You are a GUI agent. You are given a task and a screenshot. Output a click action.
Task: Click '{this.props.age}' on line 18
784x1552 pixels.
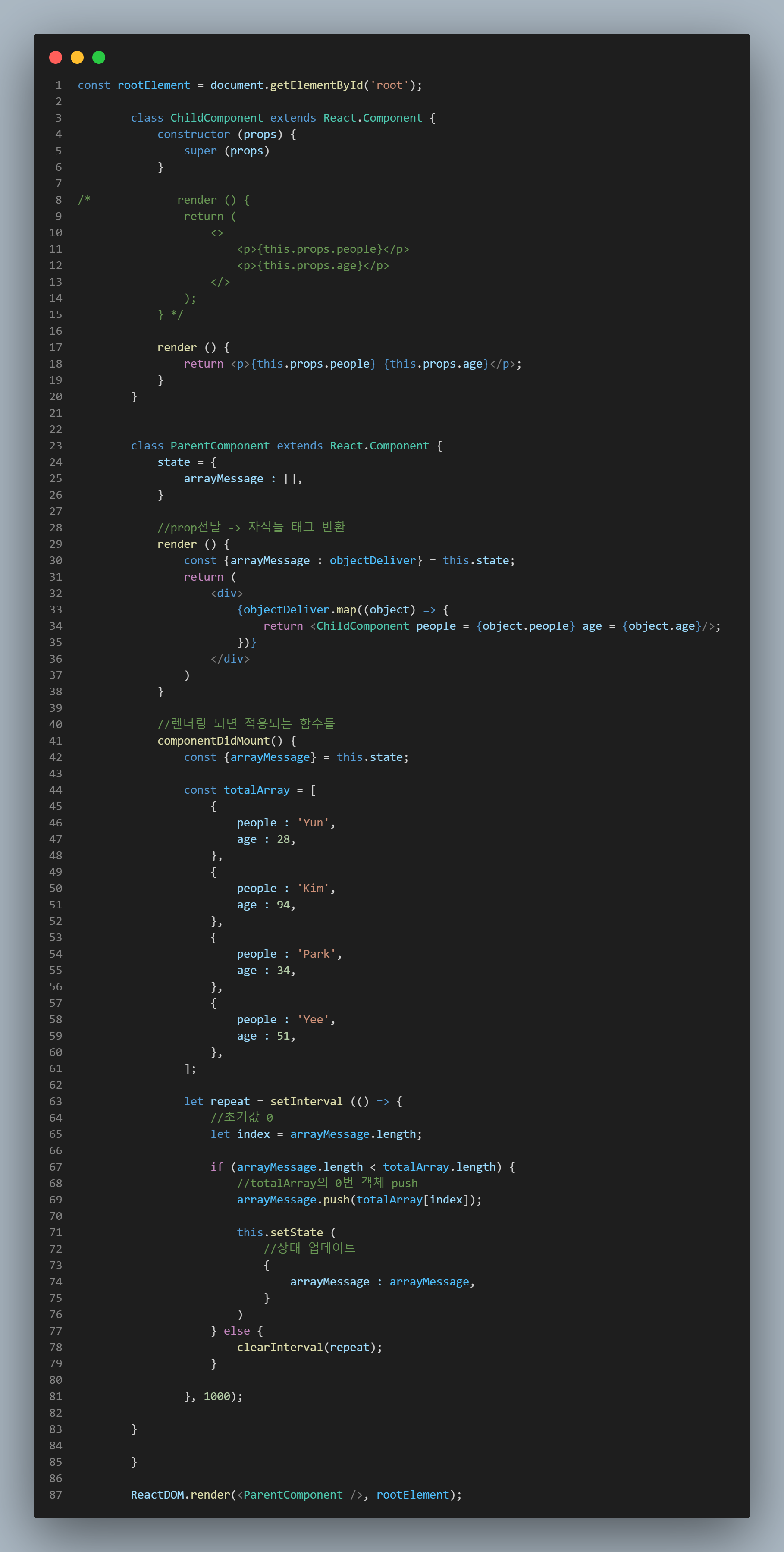click(436, 364)
